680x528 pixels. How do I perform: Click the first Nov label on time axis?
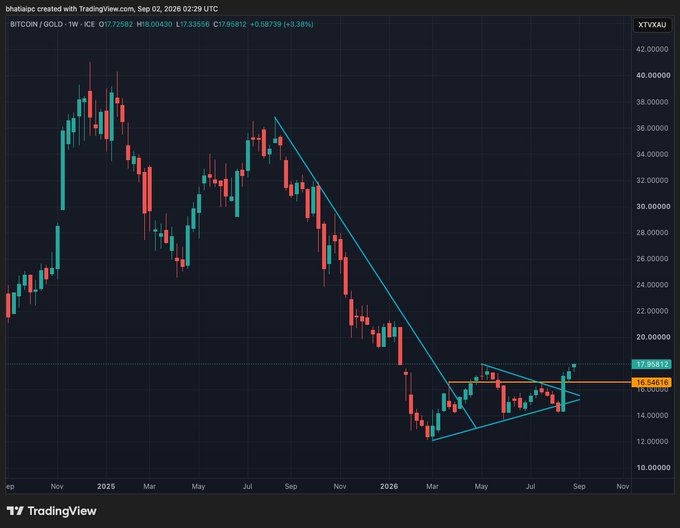[x=57, y=486]
